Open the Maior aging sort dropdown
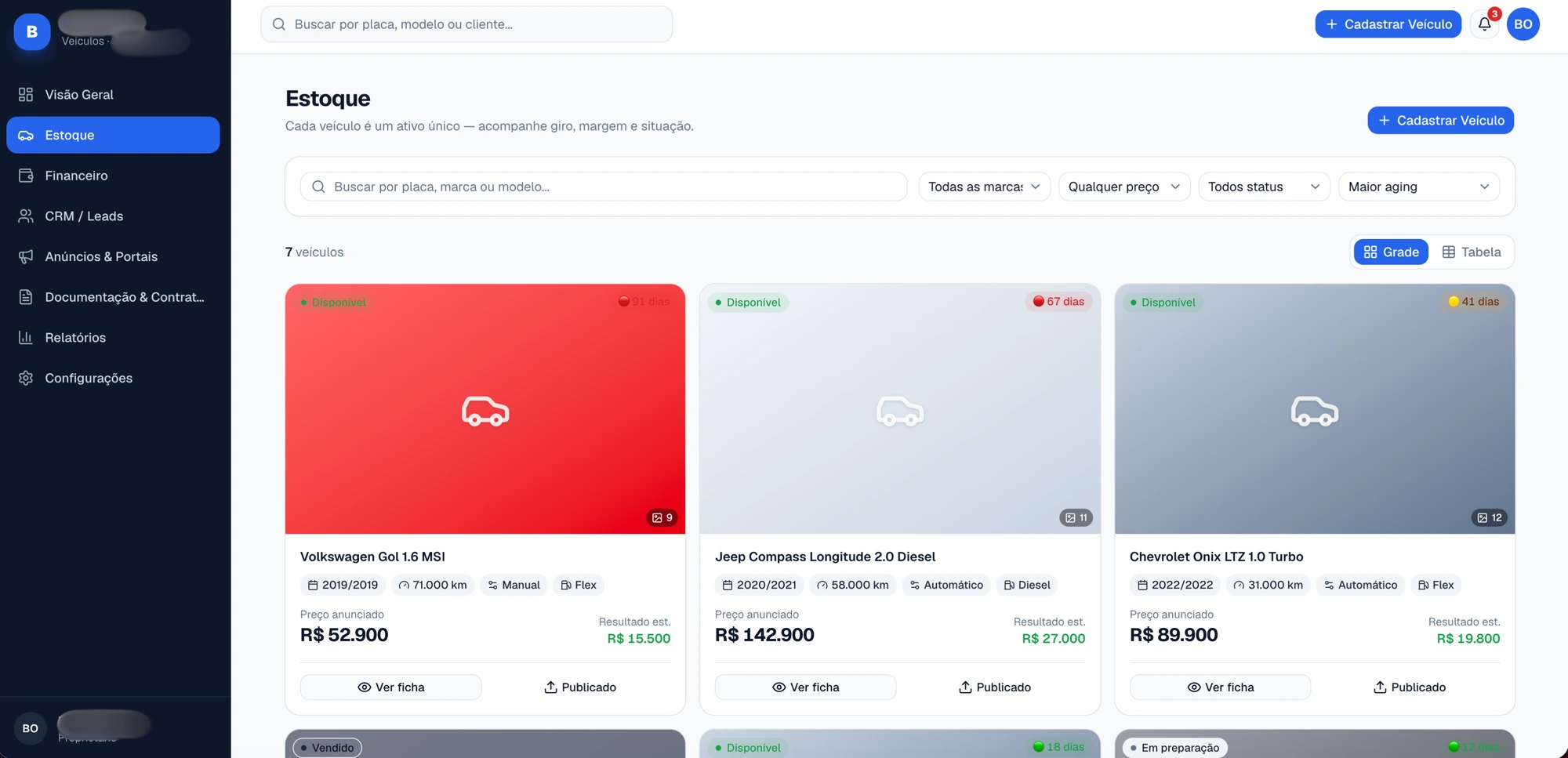 coord(1419,187)
